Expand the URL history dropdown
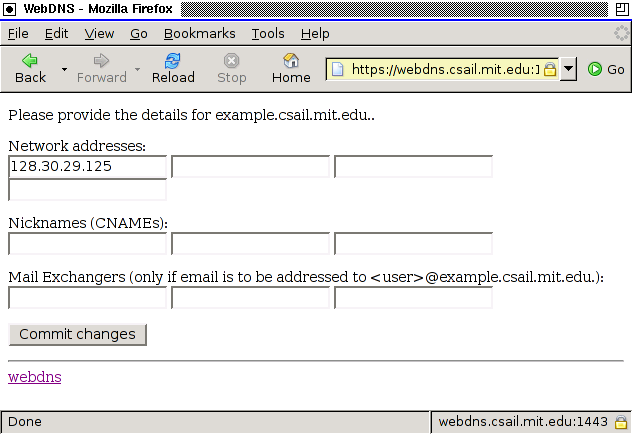This screenshot has width=632, height=434. tap(568, 69)
